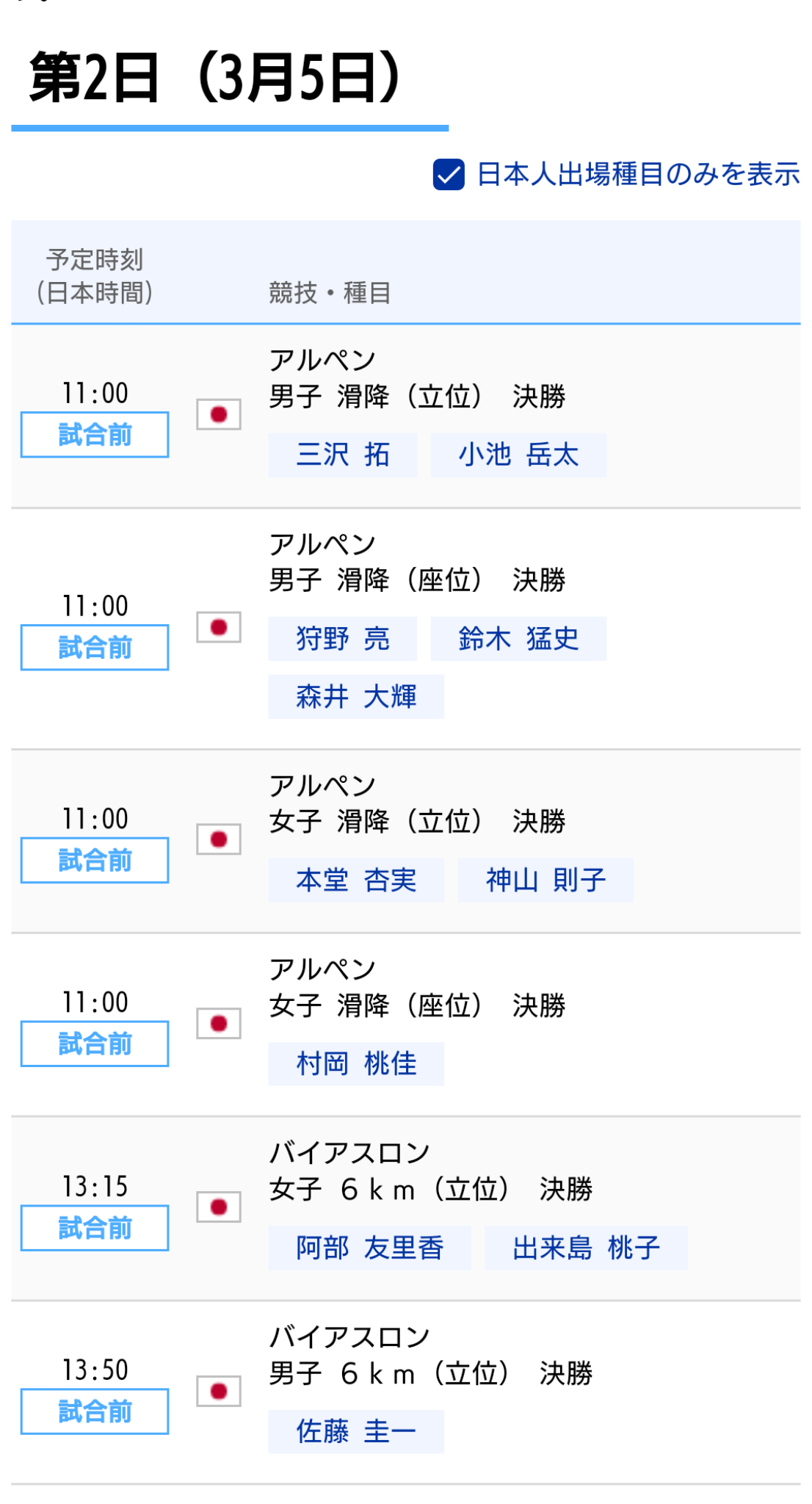Image resolution: width=812 pixels, height=1504 pixels.
Task: Select 佐藤 圭一 in men's biathlon row
Action: point(355,1429)
